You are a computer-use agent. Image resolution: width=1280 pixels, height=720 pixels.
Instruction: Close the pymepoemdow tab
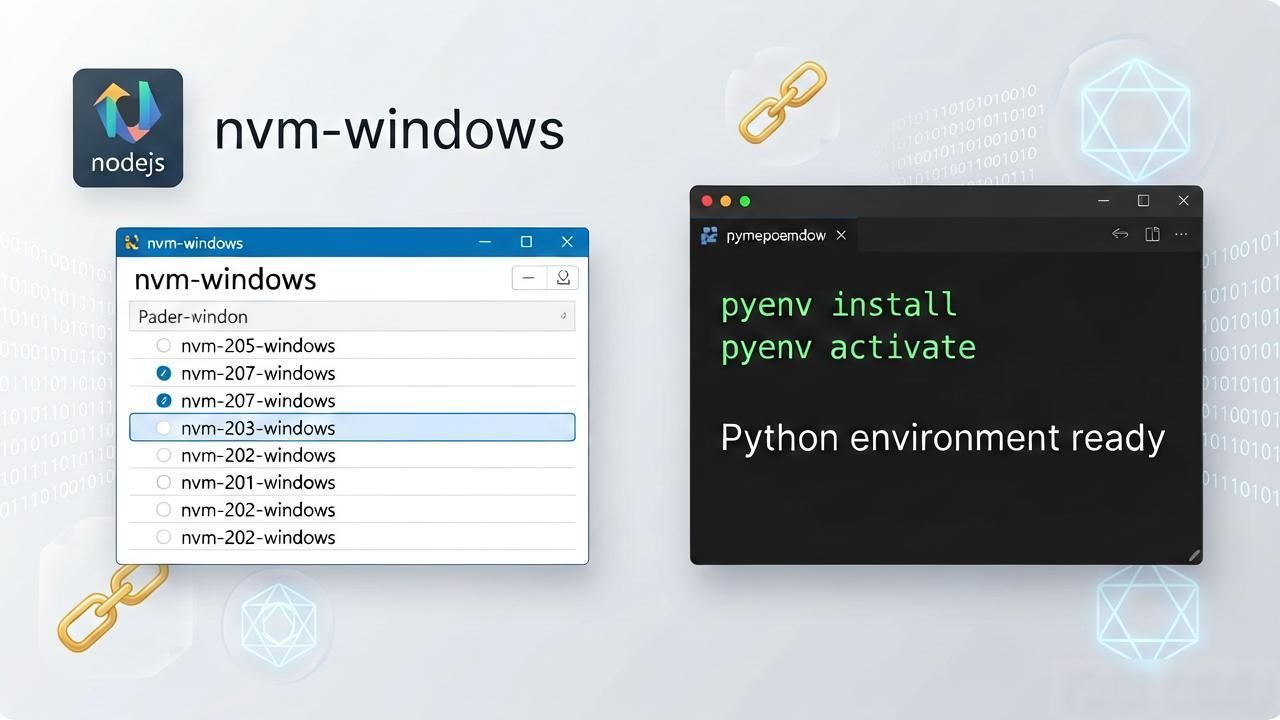tap(841, 235)
